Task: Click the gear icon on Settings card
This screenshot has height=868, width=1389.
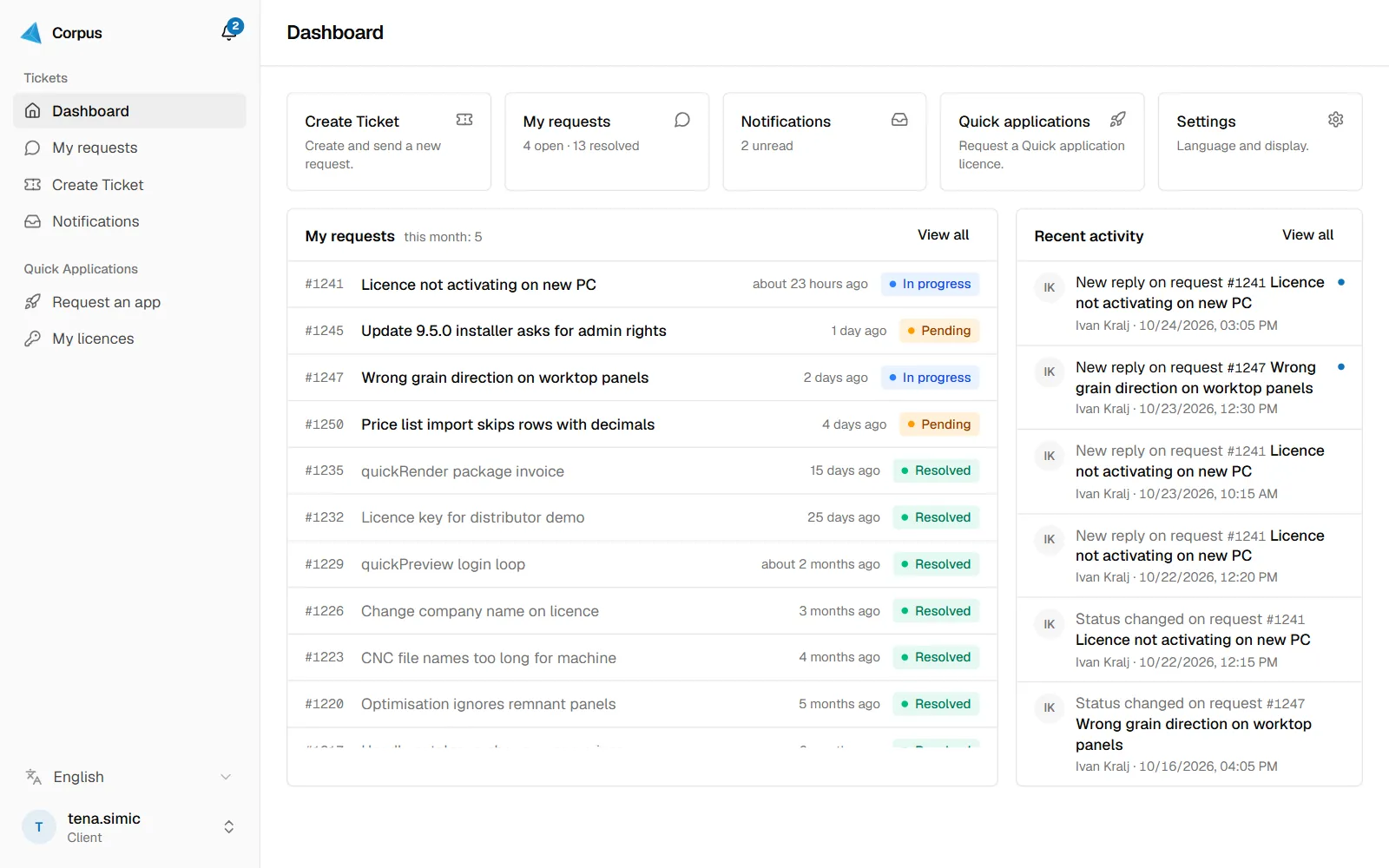Action: coord(1336,120)
